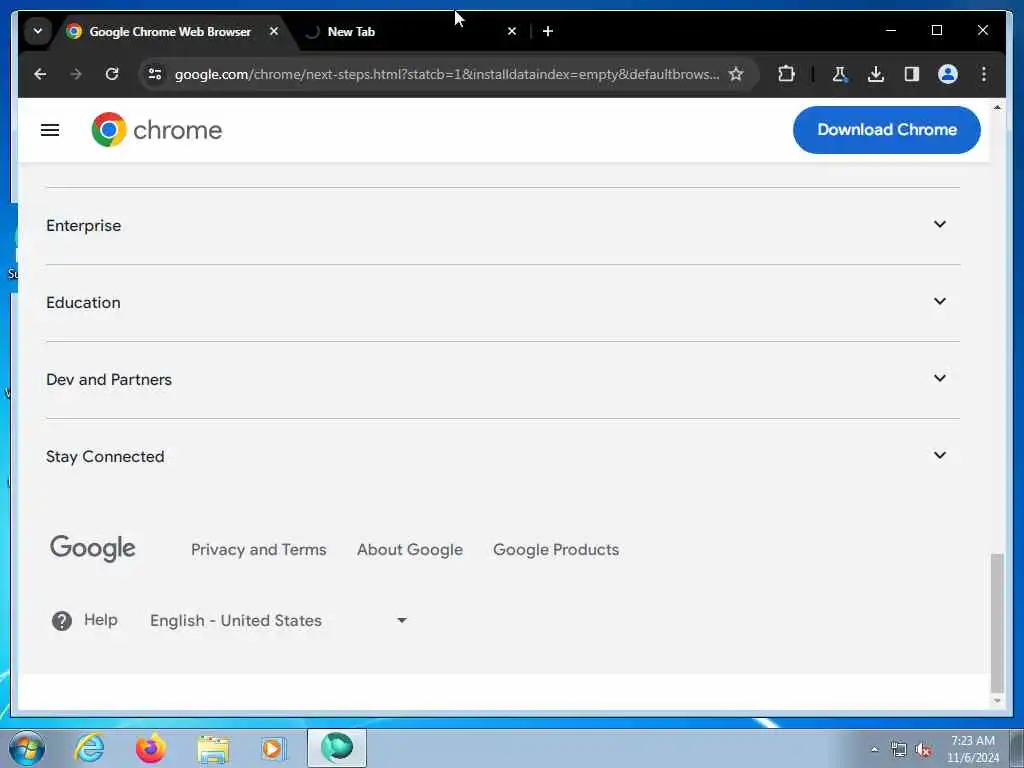Minimize the Chrome window

point(891,30)
